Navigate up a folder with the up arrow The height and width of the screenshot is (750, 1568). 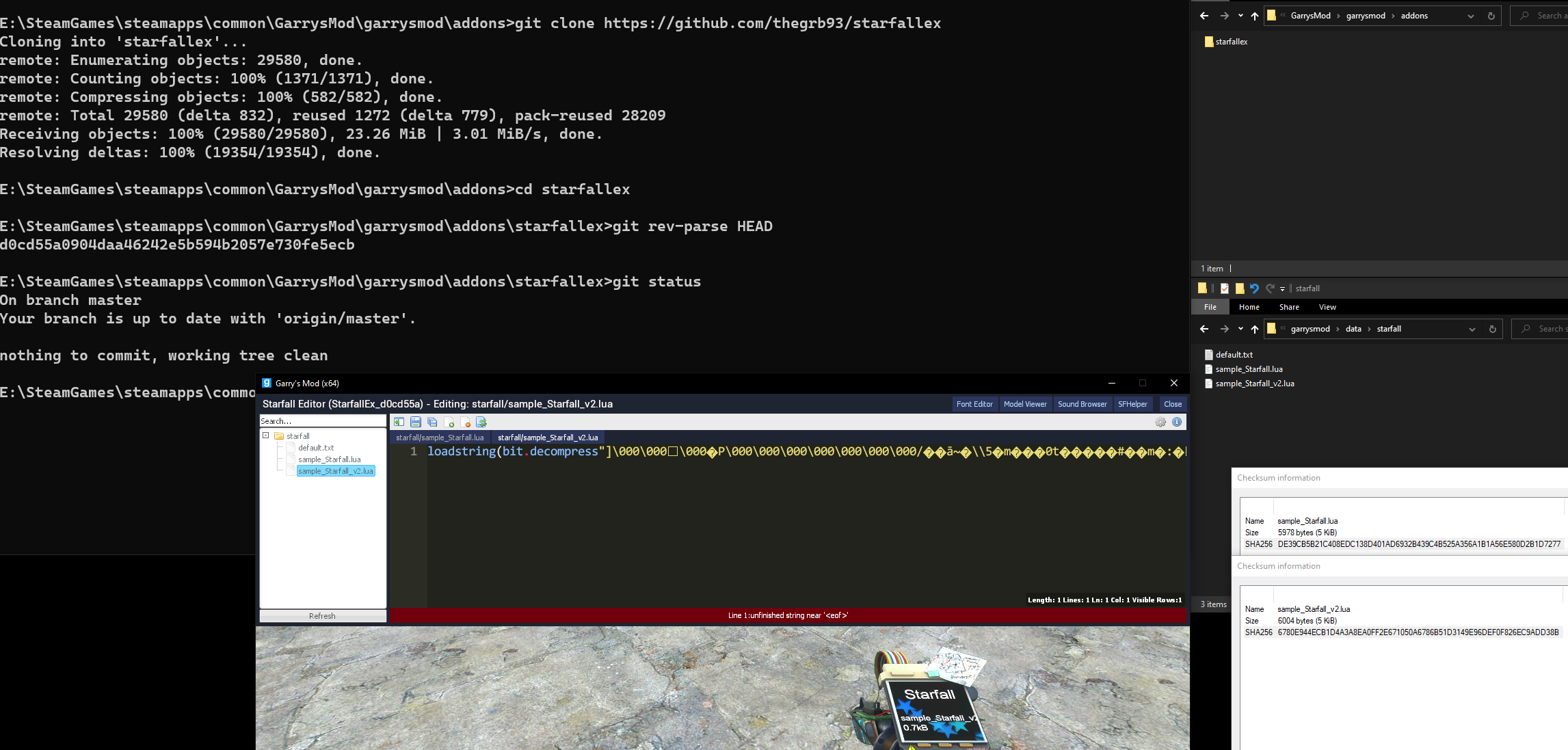(x=1255, y=15)
